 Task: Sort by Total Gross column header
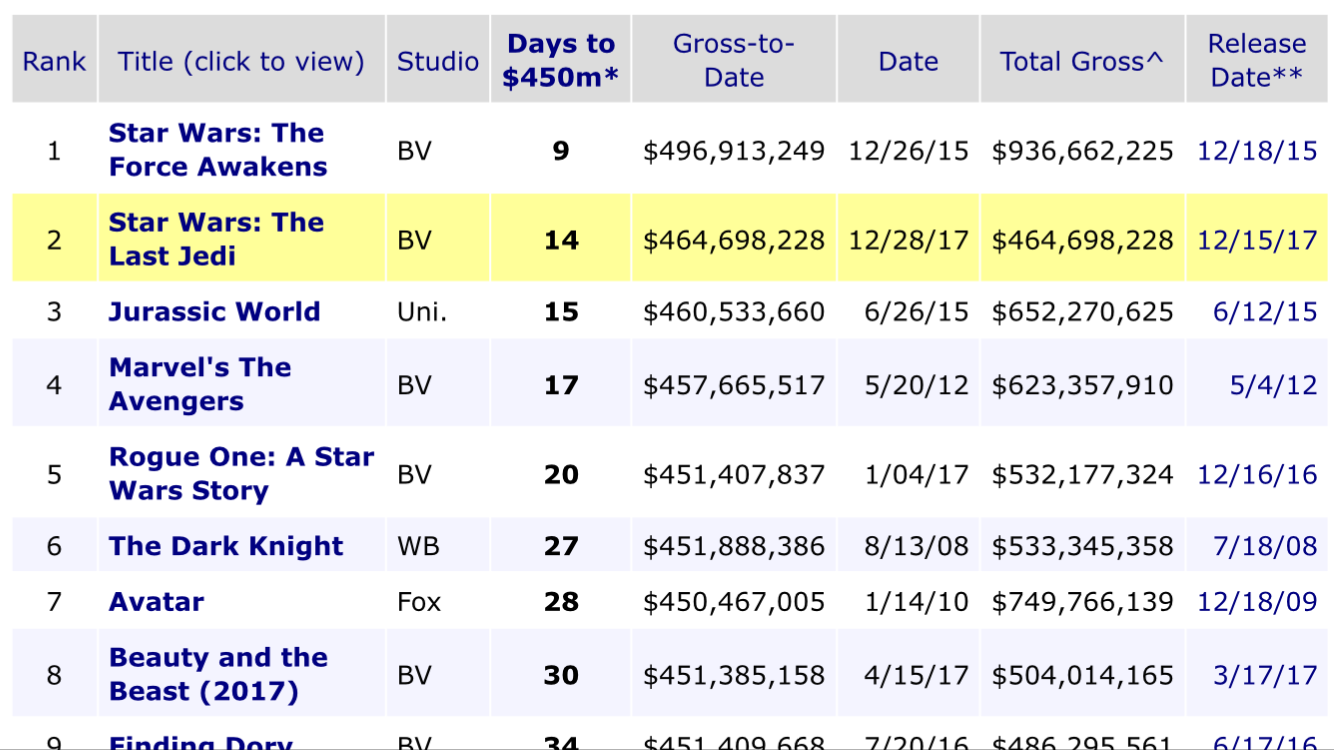[1082, 61]
